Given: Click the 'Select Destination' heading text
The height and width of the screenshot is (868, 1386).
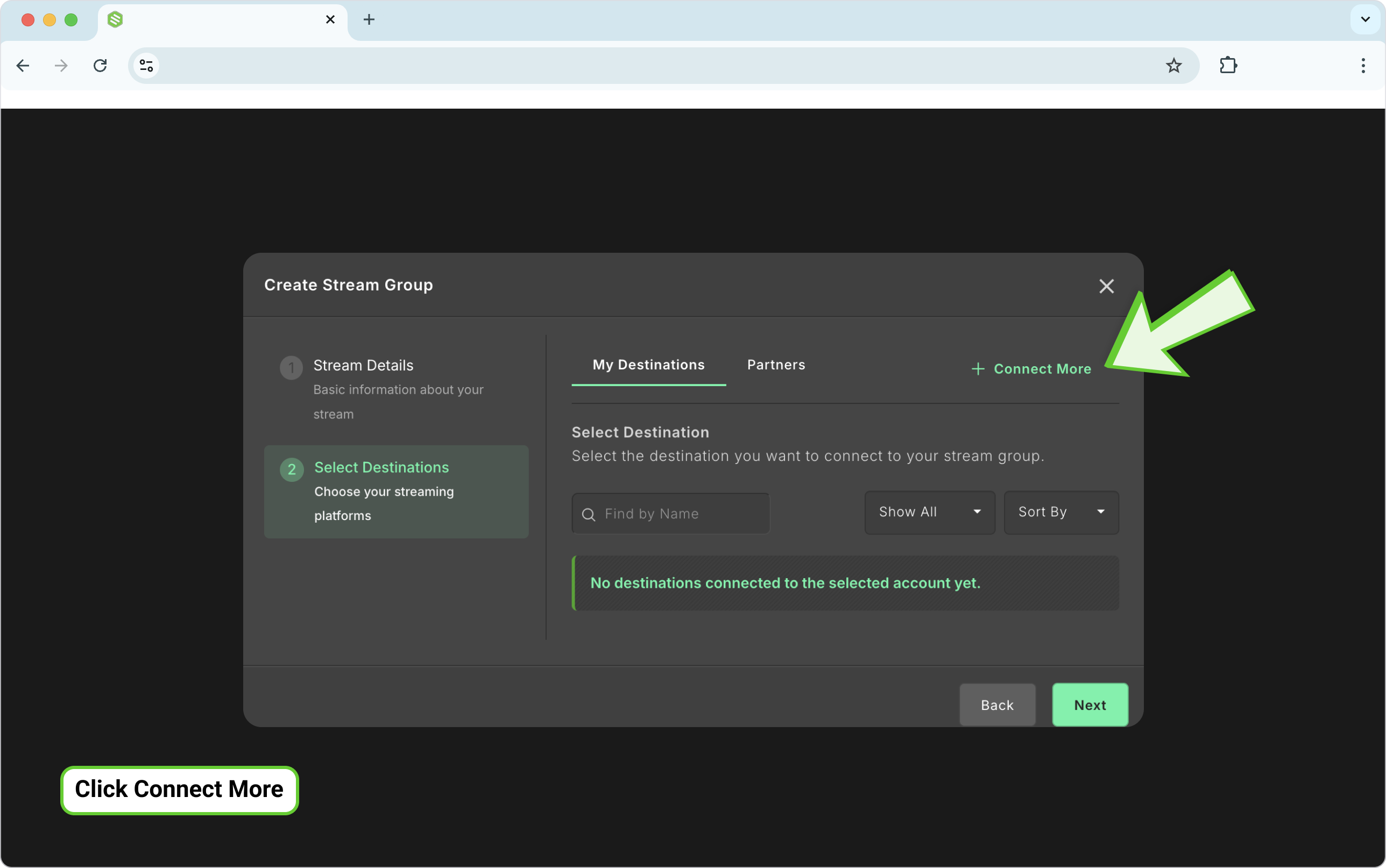Looking at the screenshot, I should click(640, 432).
